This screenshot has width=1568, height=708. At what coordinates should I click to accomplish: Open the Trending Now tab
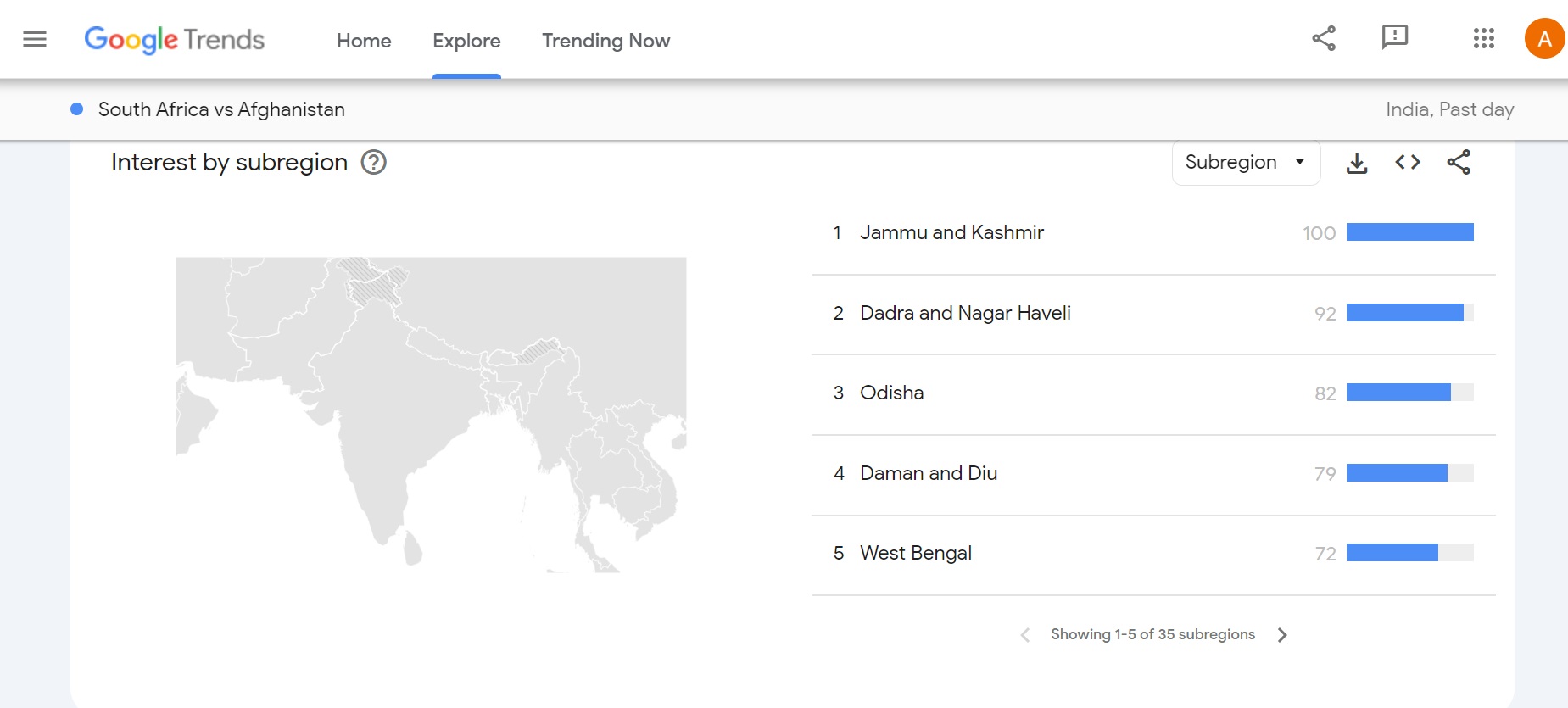(605, 41)
